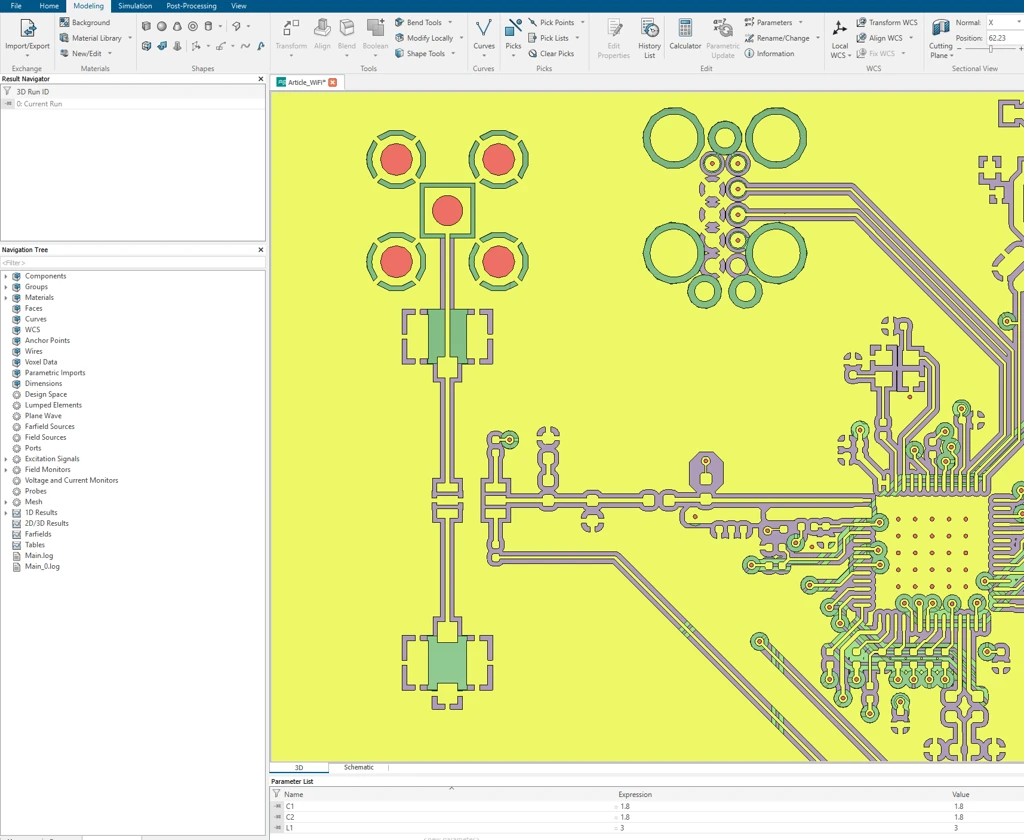Open the History List

tap(649, 39)
